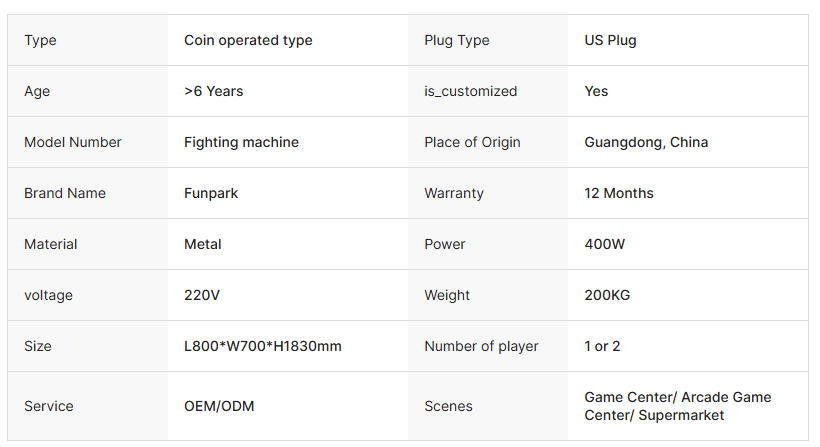Select the "1 or 2" players value
Image resolution: width=820 pixels, height=447 pixels.
tap(602, 346)
